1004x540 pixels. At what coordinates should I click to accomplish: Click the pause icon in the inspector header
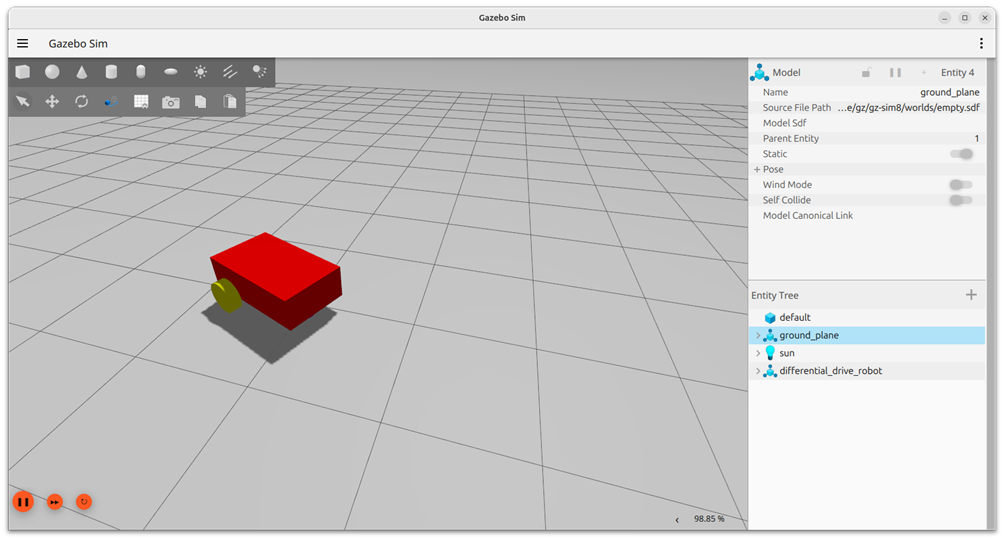pyautogui.click(x=895, y=72)
